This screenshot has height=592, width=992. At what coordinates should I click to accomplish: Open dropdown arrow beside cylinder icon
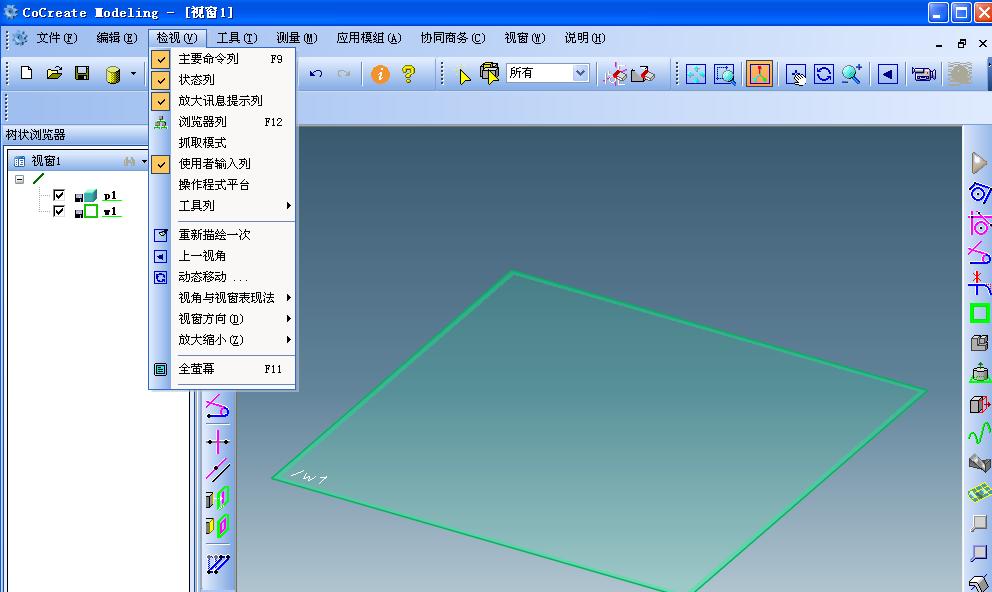[x=133, y=73]
